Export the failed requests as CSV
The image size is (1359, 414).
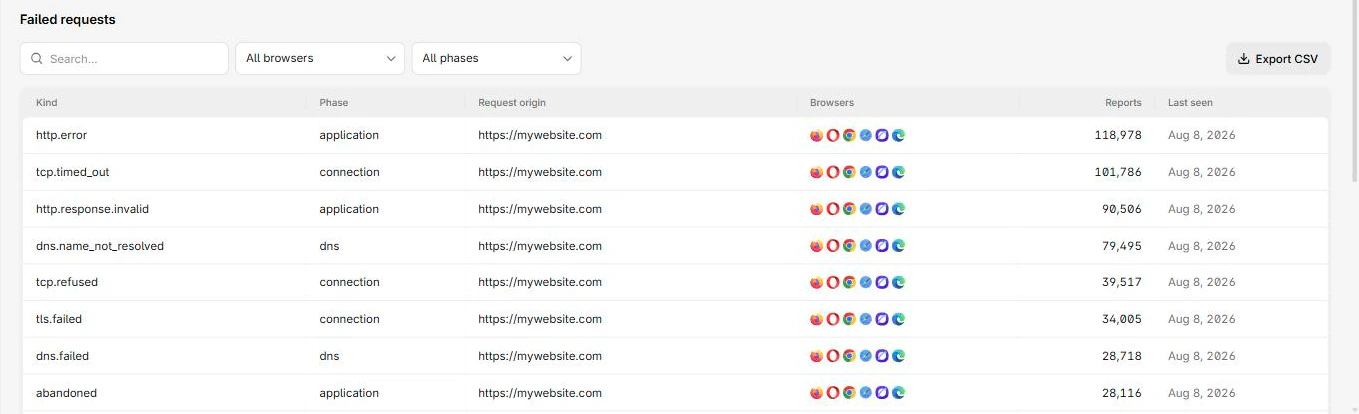point(1278,59)
